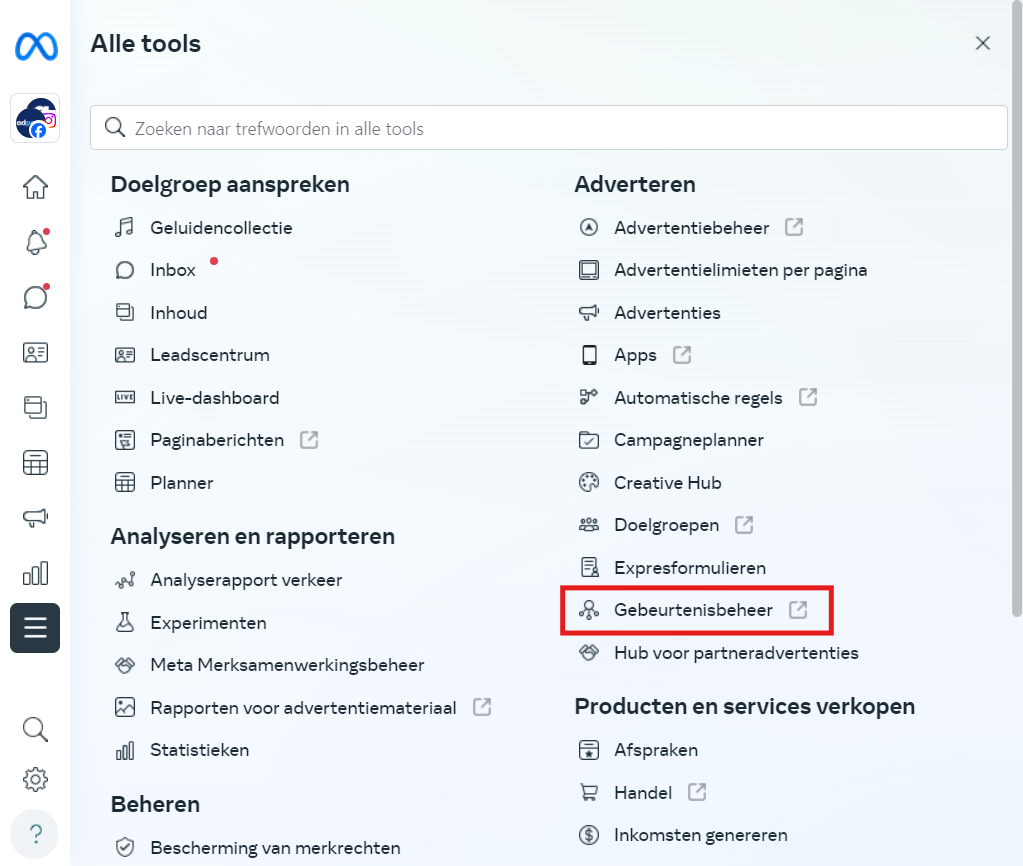This screenshot has width=1023, height=866.
Task: Open Live-dashboard
Action: 215,397
